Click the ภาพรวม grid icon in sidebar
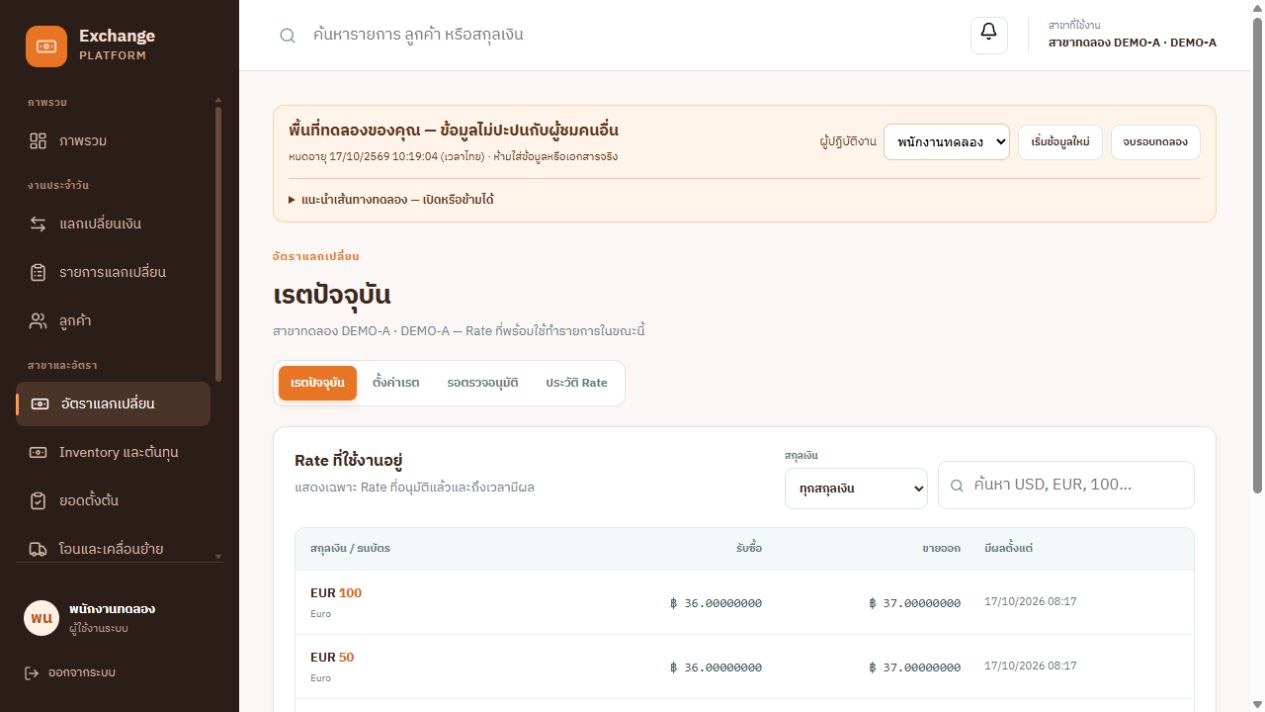 point(38,141)
